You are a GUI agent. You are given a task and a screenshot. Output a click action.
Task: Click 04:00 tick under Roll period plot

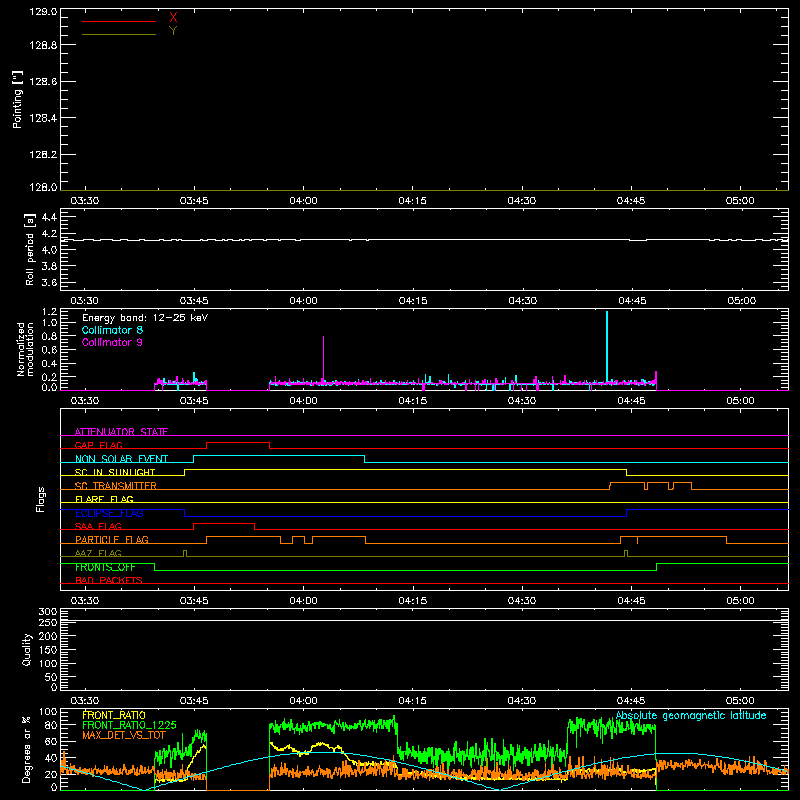point(303,301)
